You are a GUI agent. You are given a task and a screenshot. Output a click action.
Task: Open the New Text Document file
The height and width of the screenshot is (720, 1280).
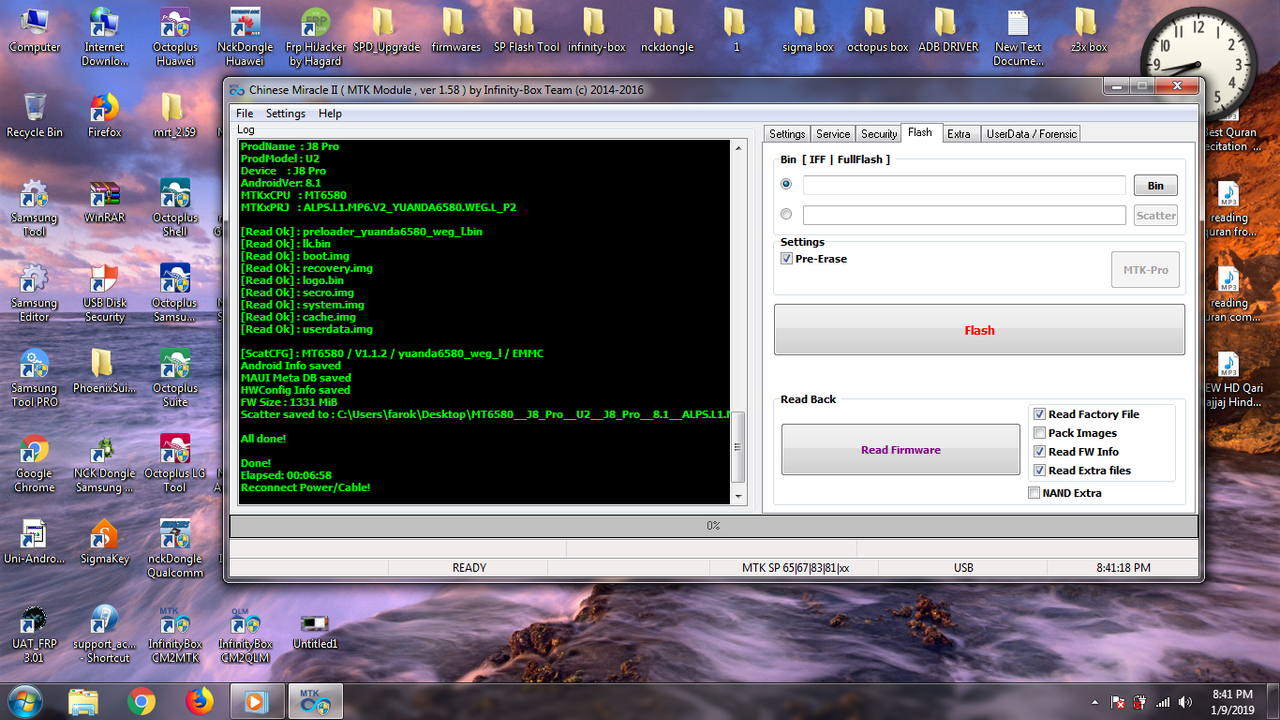pos(1018,37)
